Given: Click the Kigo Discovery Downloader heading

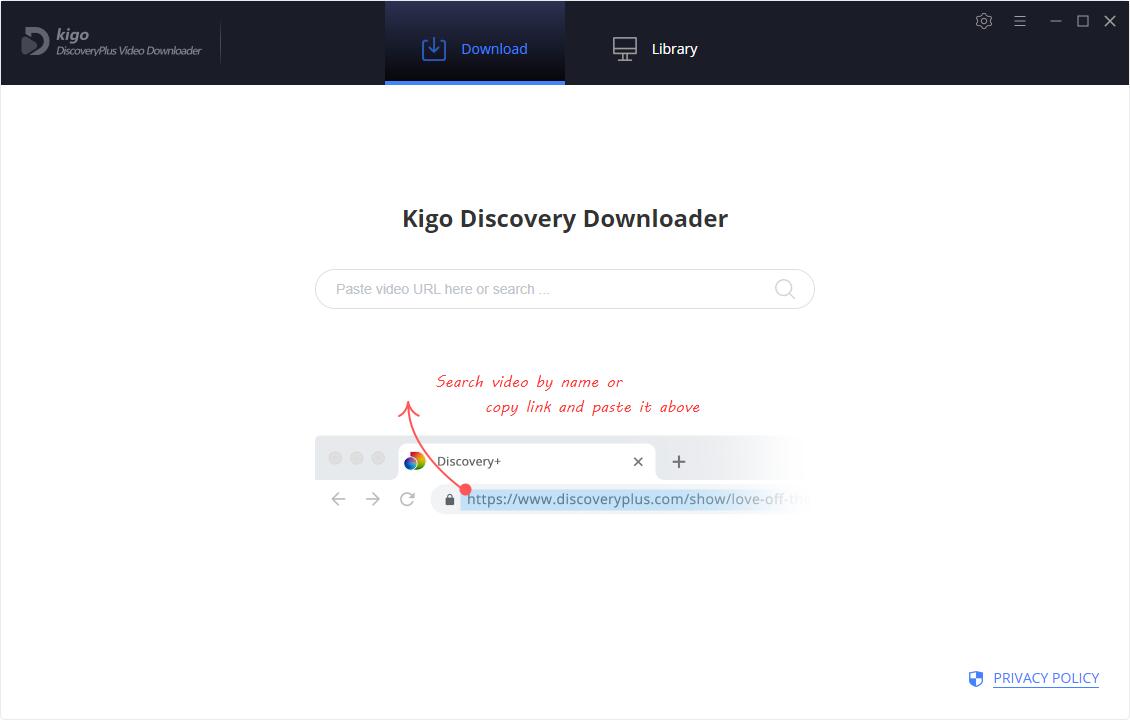Looking at the screenshot, I should pos(565,218).
